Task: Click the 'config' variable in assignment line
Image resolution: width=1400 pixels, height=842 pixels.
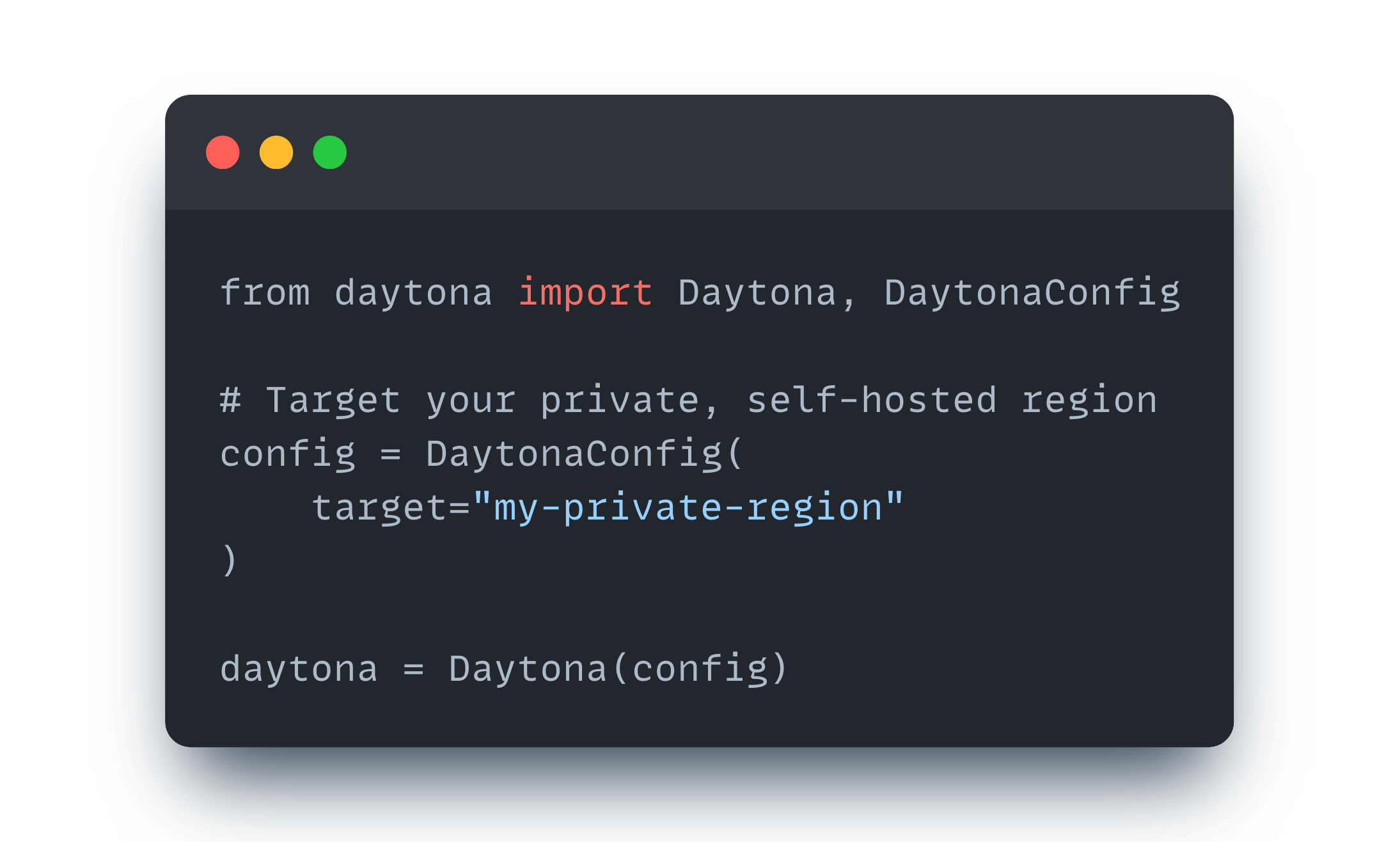Action: (x=288, y=454)
